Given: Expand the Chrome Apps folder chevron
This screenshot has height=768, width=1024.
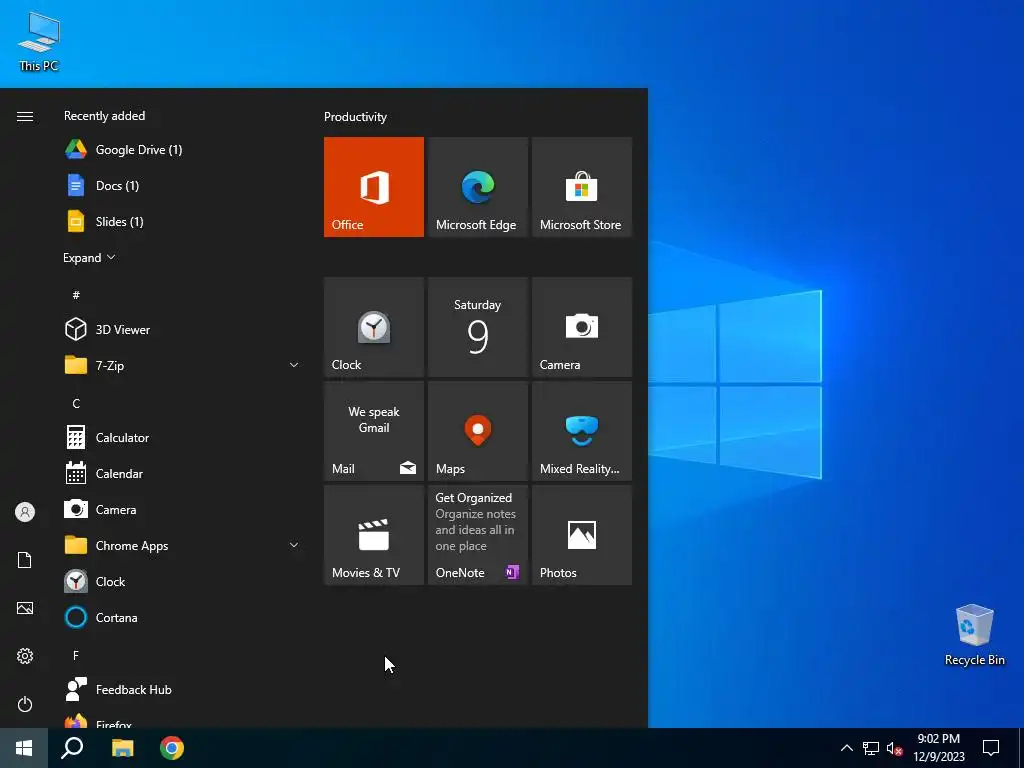Looking at the screenshot, I should 294,545.
